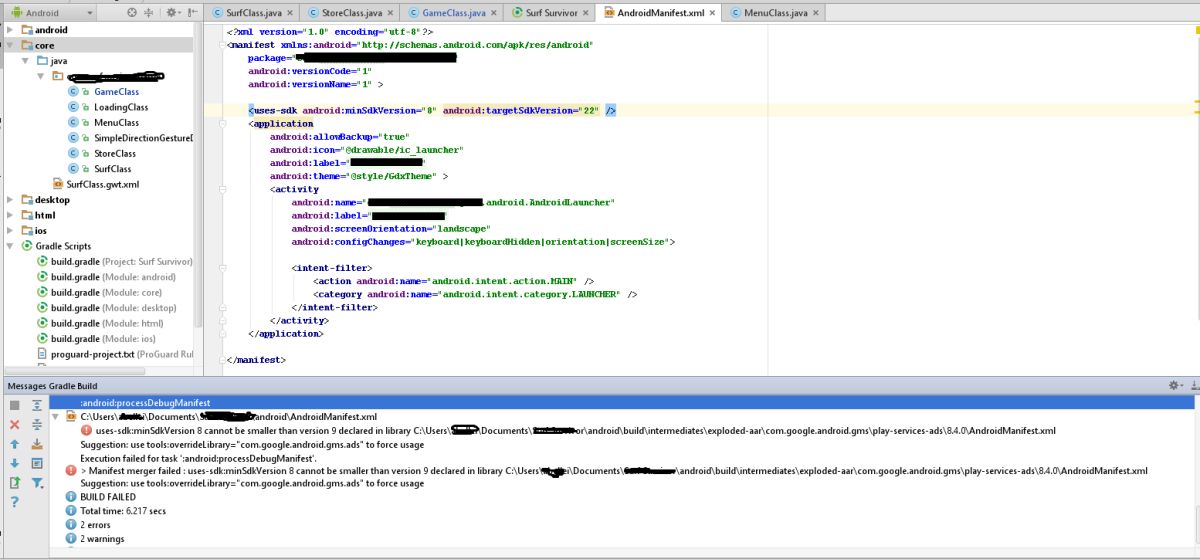
Task: Hide the project panel with hide icon
Action: click(x=190, y=13)
